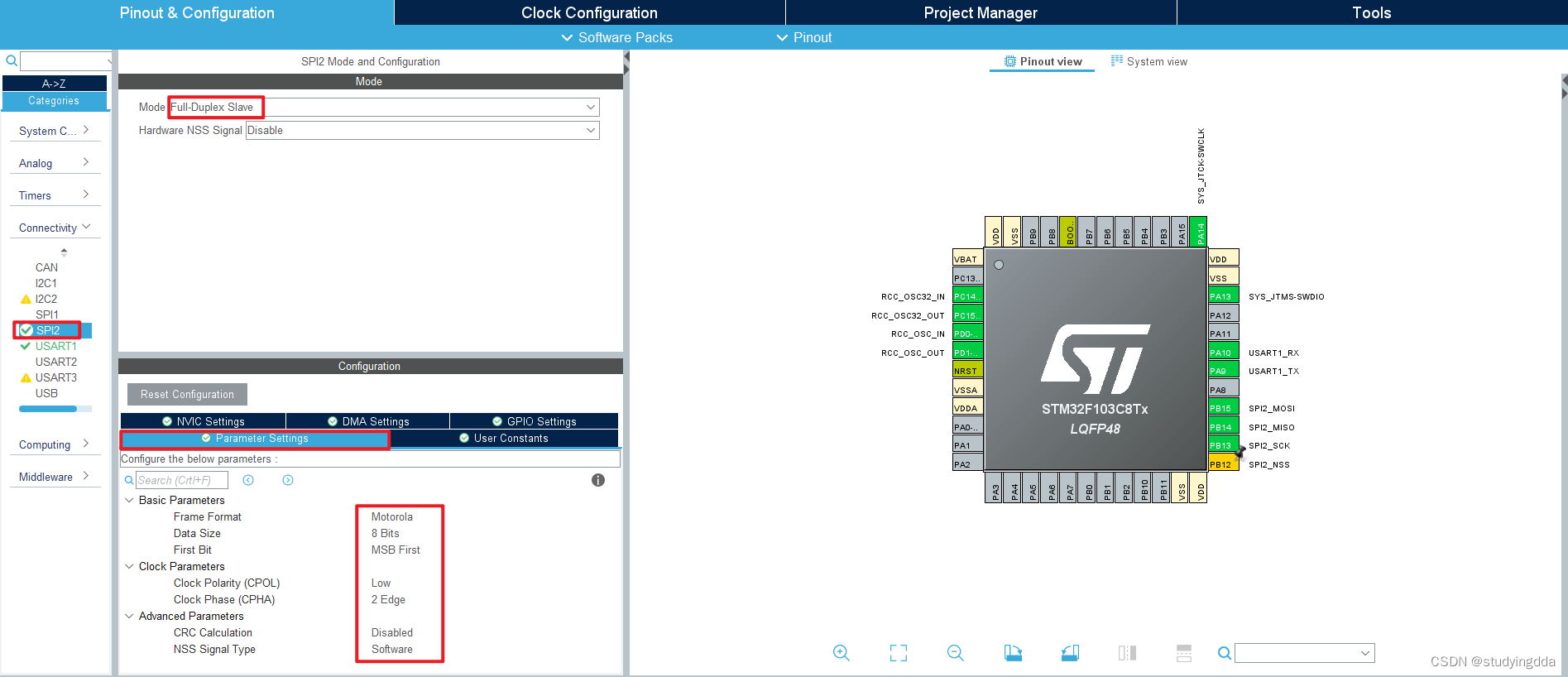Select SPI2 in the Connectivity list
This screenshot has height=677, width=1568.
tap(48, 330)
